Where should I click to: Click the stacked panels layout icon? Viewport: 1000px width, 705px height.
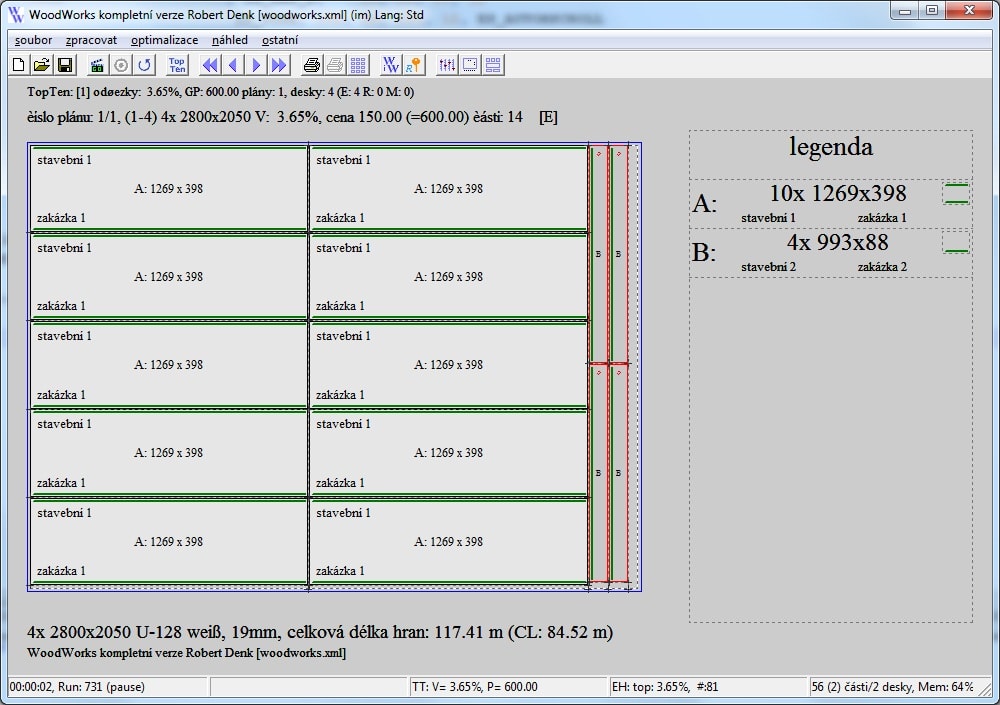(493, 64)
